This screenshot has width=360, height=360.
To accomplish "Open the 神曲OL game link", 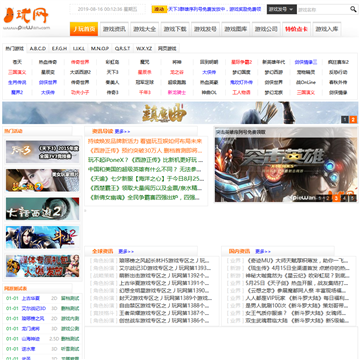I will tap(209, 92).
